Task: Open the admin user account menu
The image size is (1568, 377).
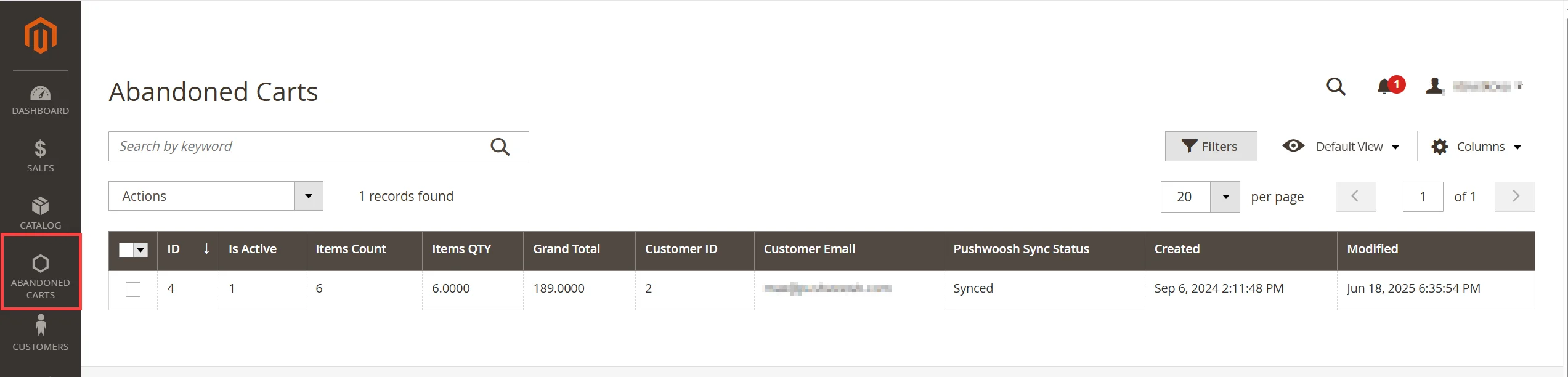Action: pos(1474,86)
